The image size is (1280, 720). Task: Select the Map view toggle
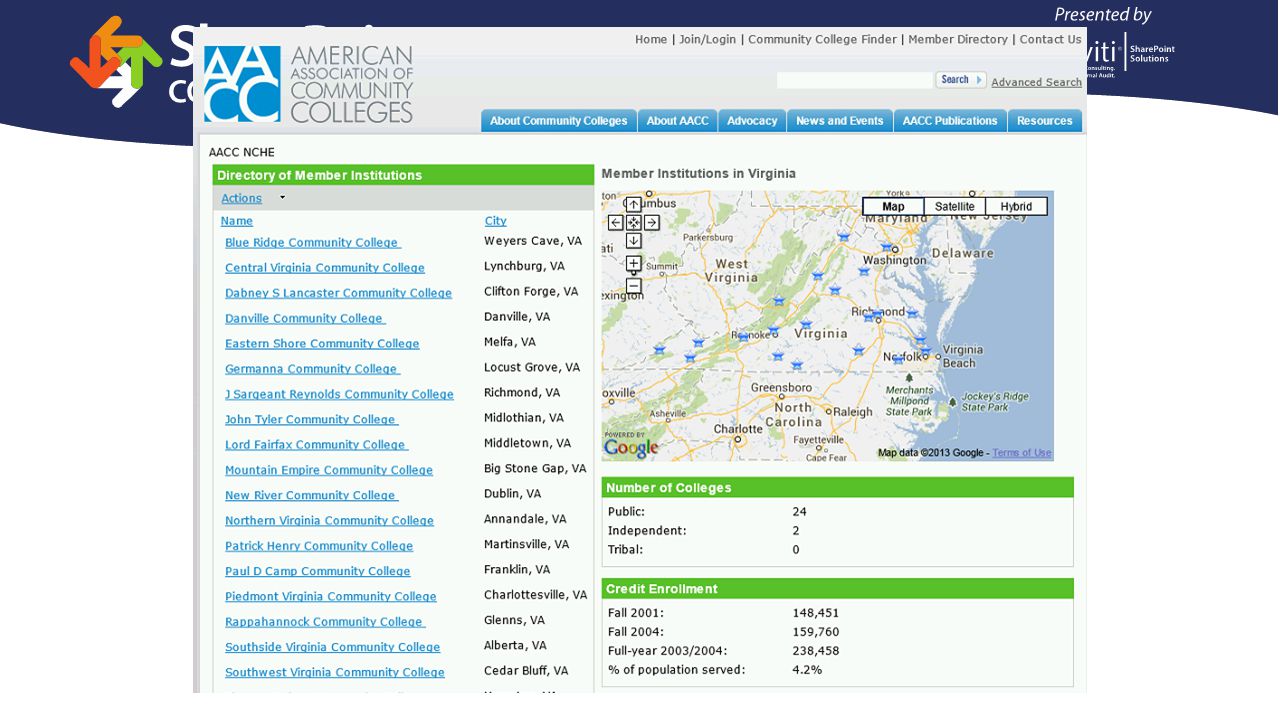pos(893,207)
